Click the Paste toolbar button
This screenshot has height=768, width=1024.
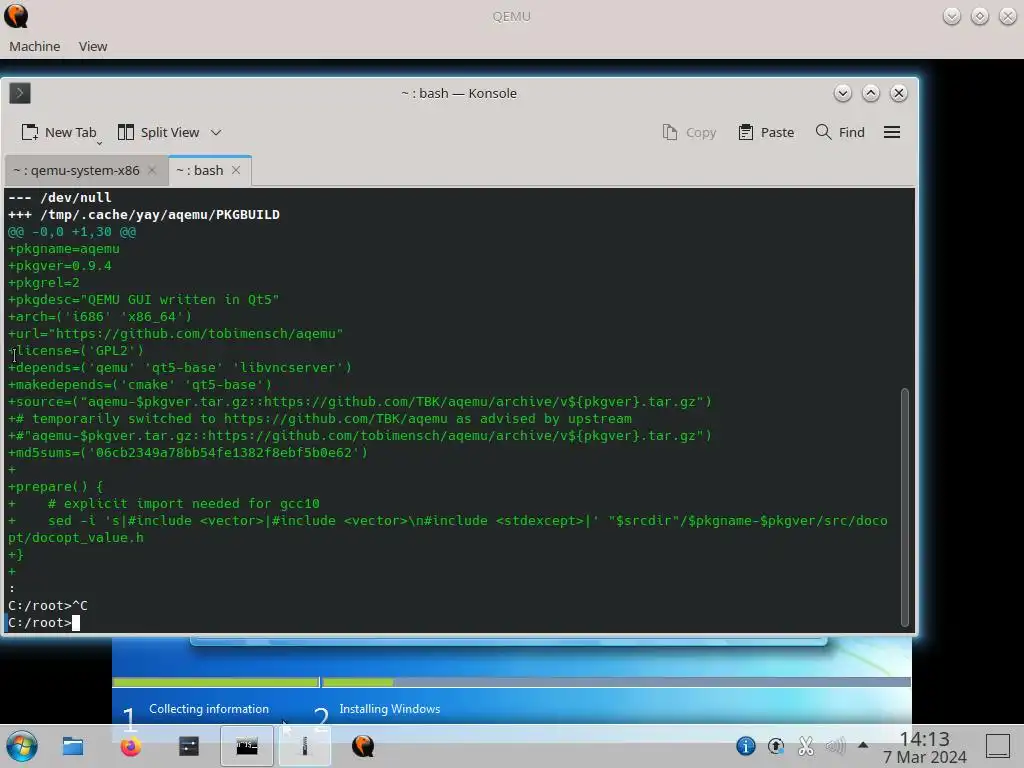pos(766,133)
